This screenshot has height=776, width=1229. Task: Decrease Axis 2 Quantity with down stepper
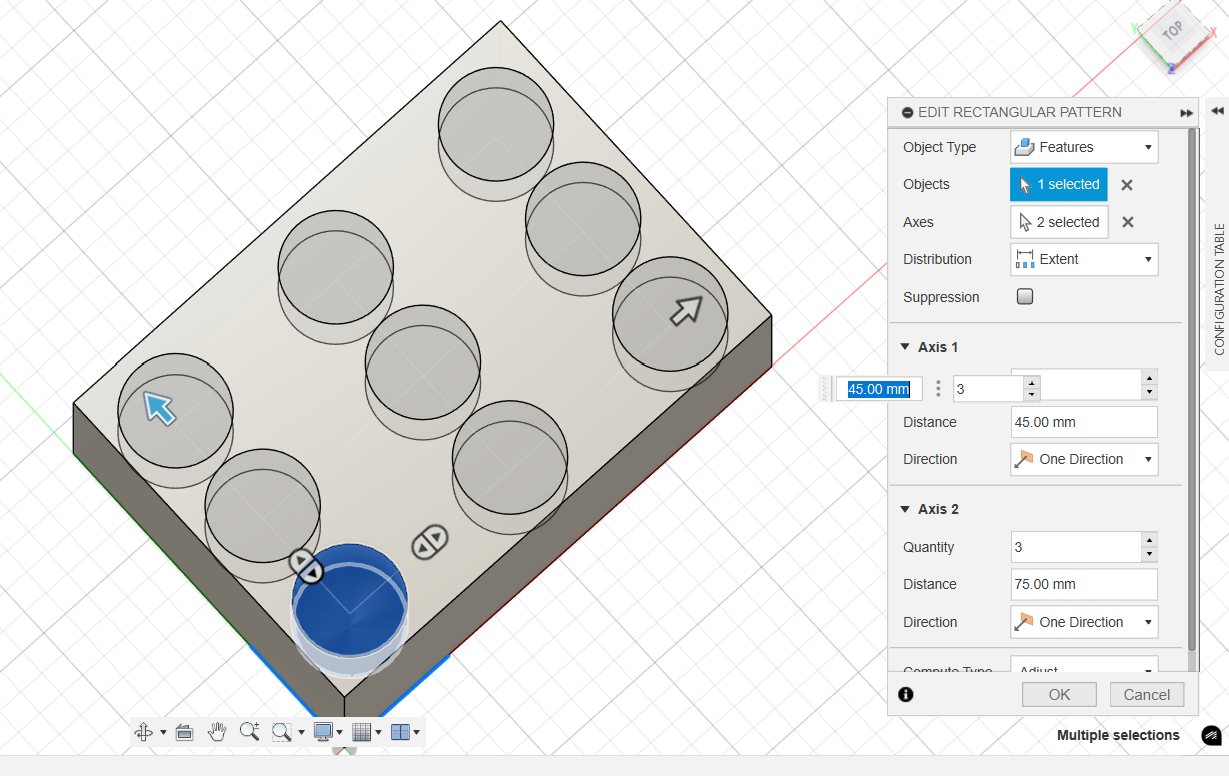[1150, 555]
